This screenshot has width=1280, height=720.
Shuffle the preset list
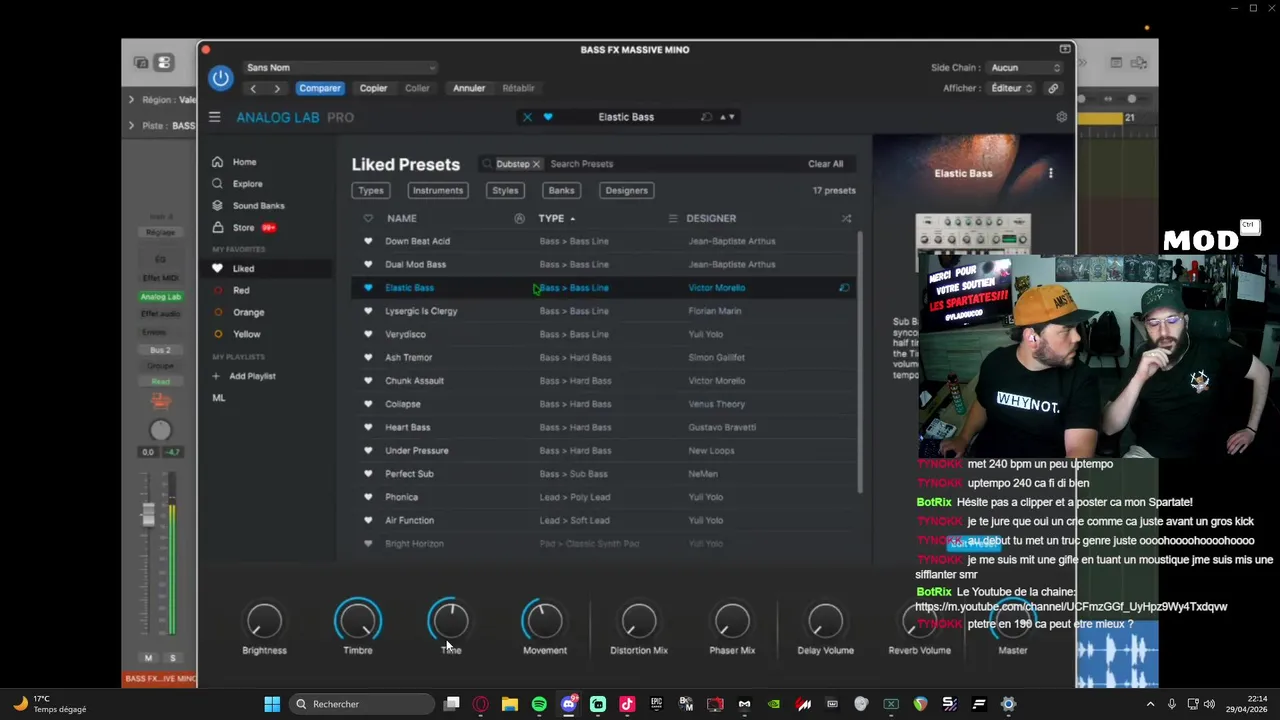[846, 218]
